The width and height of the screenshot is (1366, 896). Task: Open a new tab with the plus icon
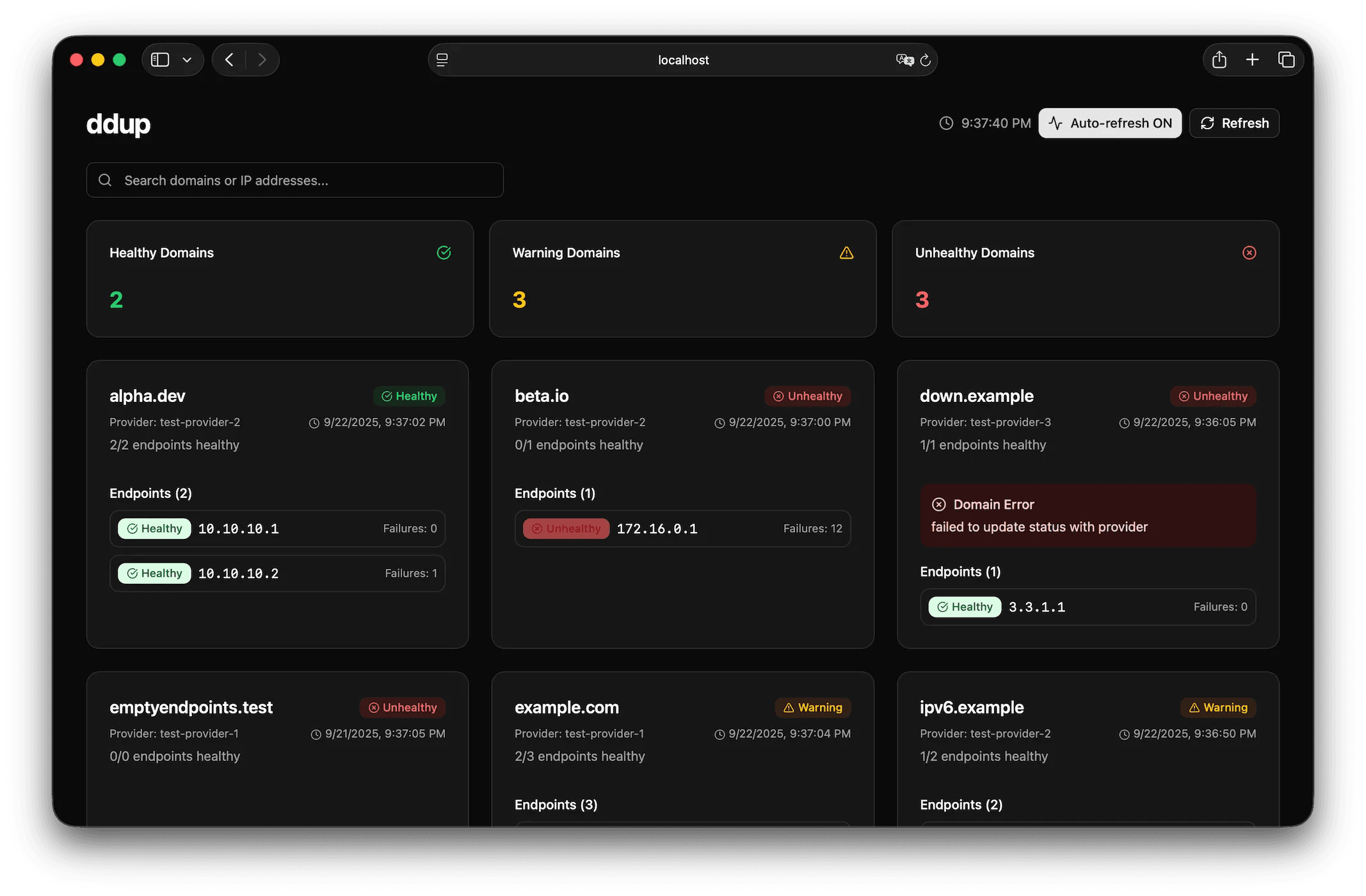coord(1253,60)
